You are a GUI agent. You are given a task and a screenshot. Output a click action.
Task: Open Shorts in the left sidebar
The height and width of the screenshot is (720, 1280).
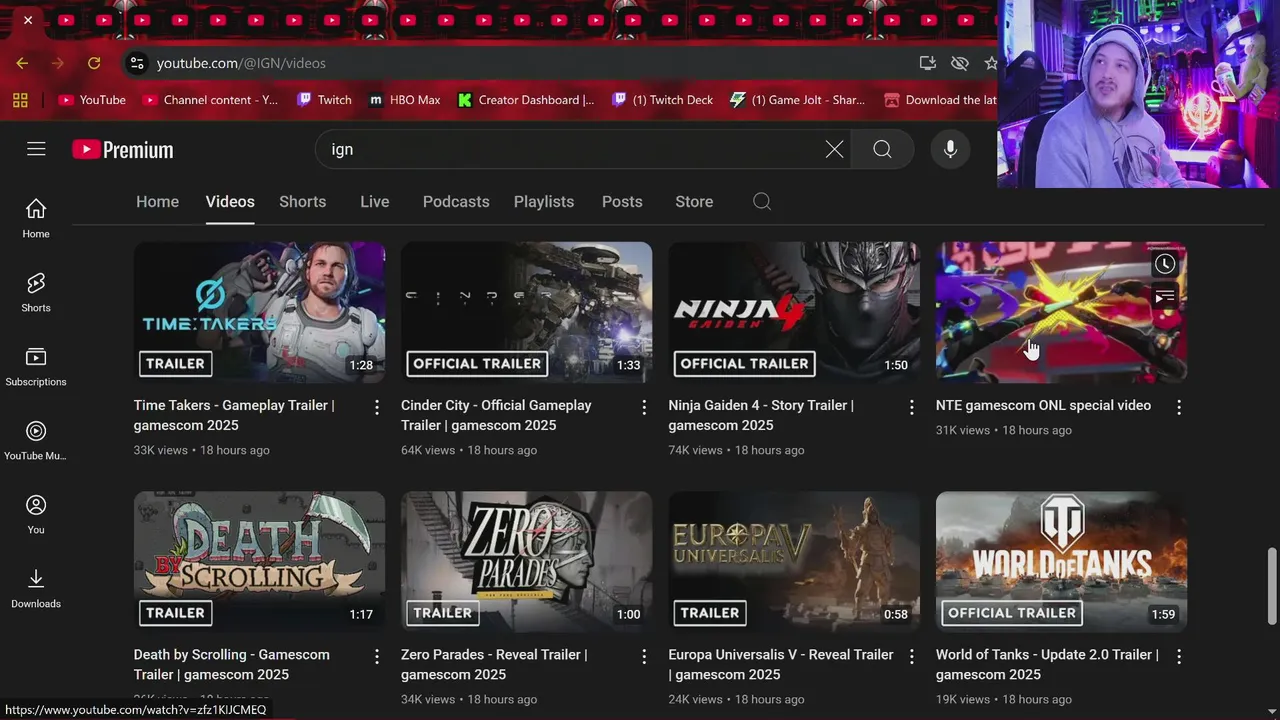(36, 293)
